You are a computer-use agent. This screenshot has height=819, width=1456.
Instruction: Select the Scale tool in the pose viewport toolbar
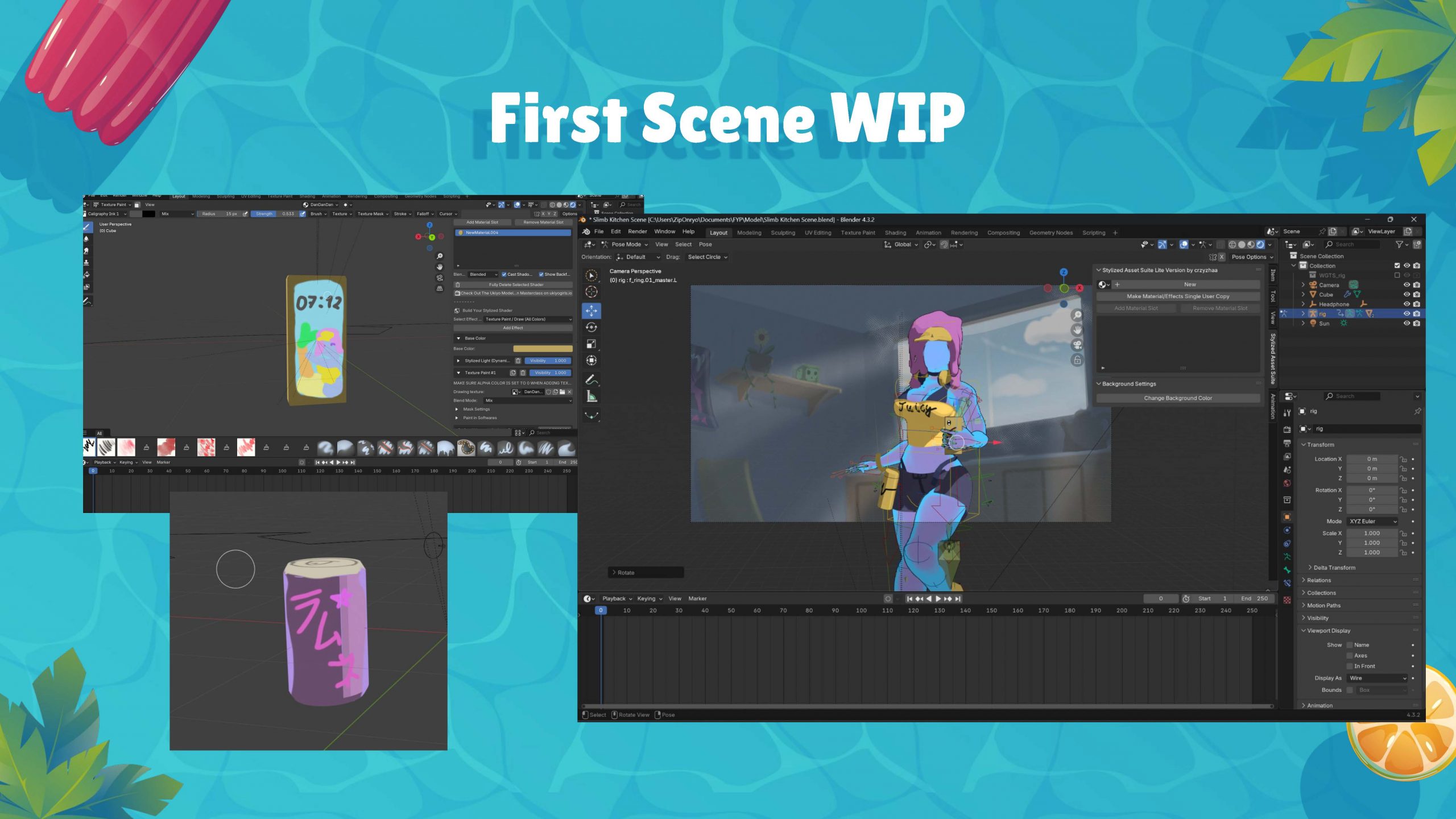(591, 344)
